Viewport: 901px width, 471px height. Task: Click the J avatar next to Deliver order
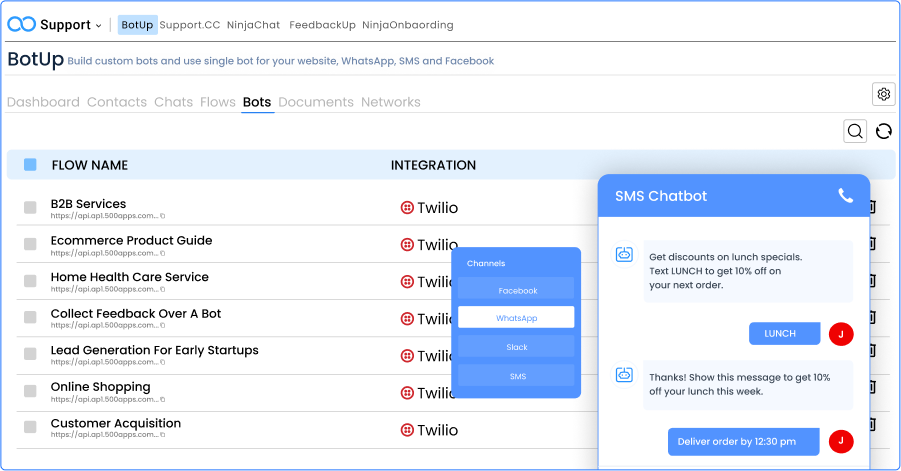(841, 441)
